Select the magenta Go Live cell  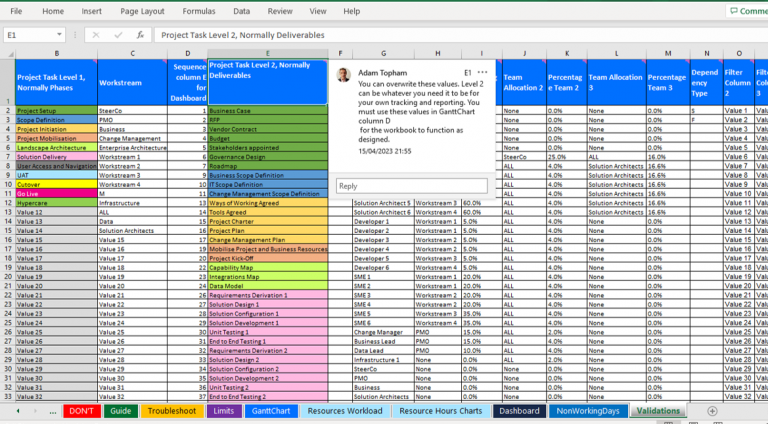55,193
